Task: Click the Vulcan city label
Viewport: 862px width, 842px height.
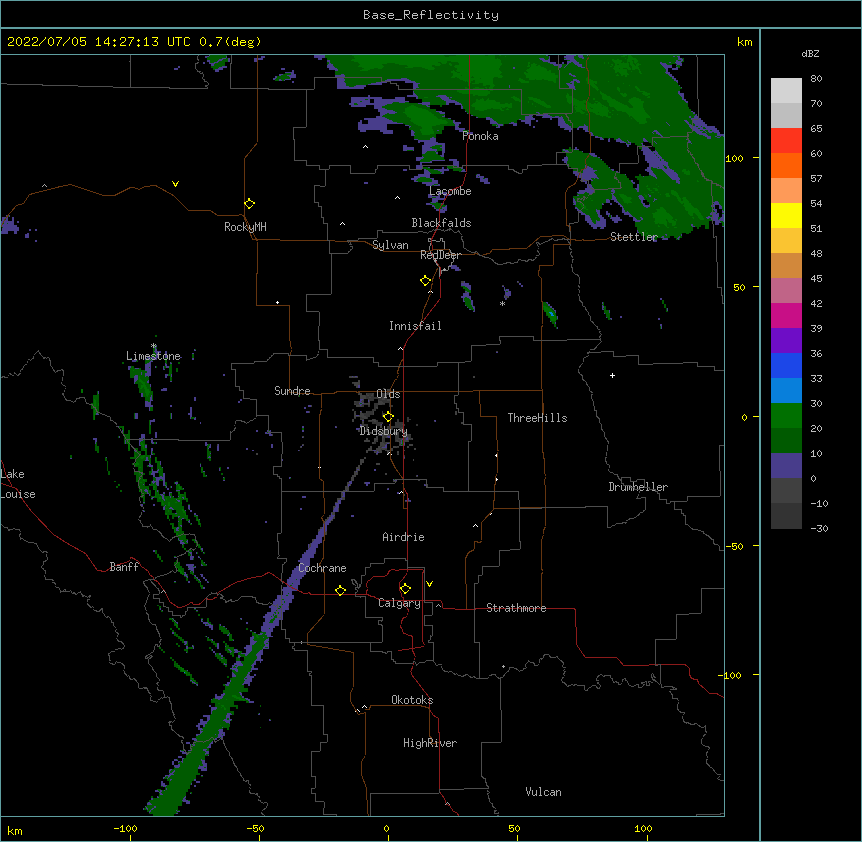Action: click(x=543, y=792)
